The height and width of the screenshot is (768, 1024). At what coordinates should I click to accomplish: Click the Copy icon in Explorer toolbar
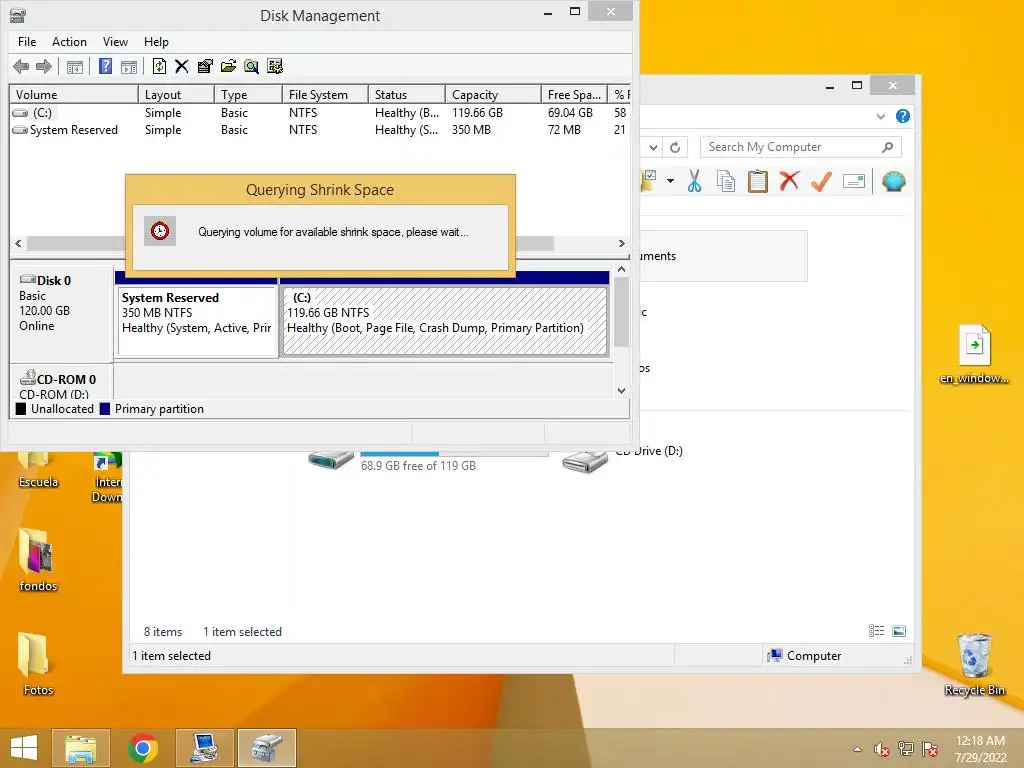726,181
